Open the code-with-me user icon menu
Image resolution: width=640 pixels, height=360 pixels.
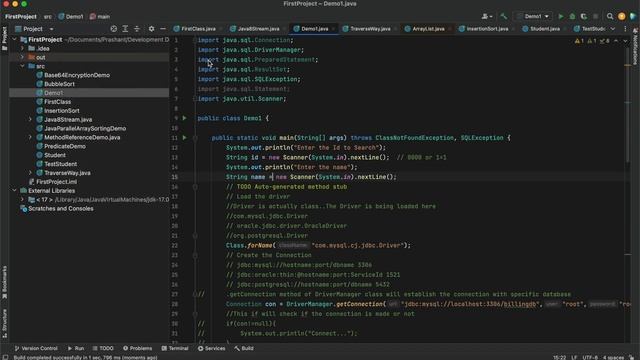(x=487, y=17)
